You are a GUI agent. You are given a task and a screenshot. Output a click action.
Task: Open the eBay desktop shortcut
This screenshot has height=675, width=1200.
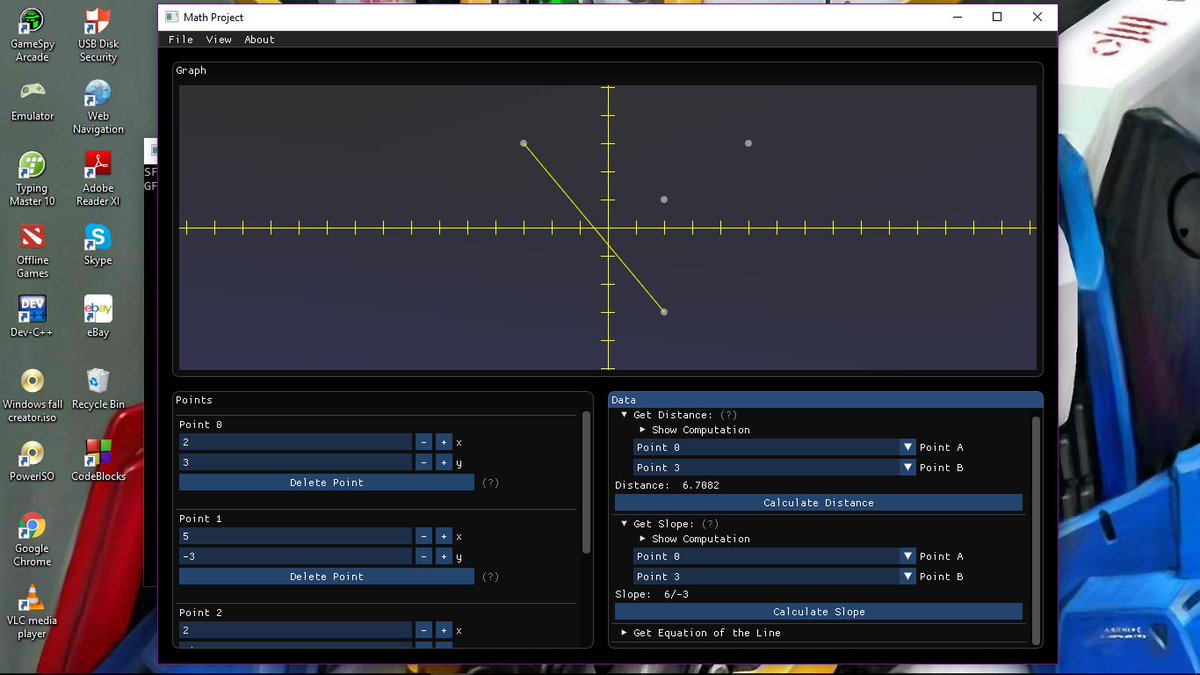[x=98, y=316]
